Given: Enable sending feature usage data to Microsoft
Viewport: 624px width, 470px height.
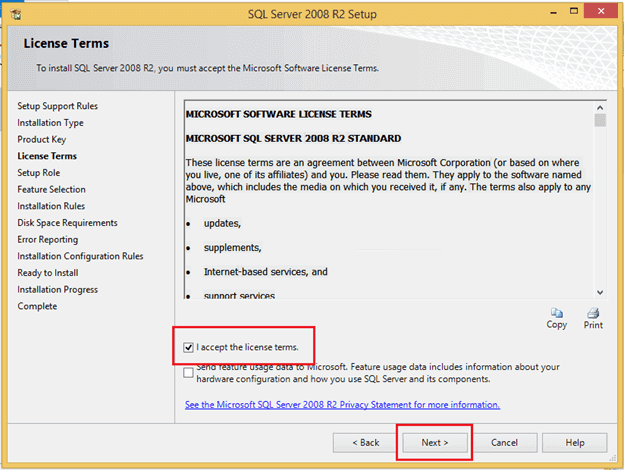Looking at the screenshot, I should tap(190, 372).
